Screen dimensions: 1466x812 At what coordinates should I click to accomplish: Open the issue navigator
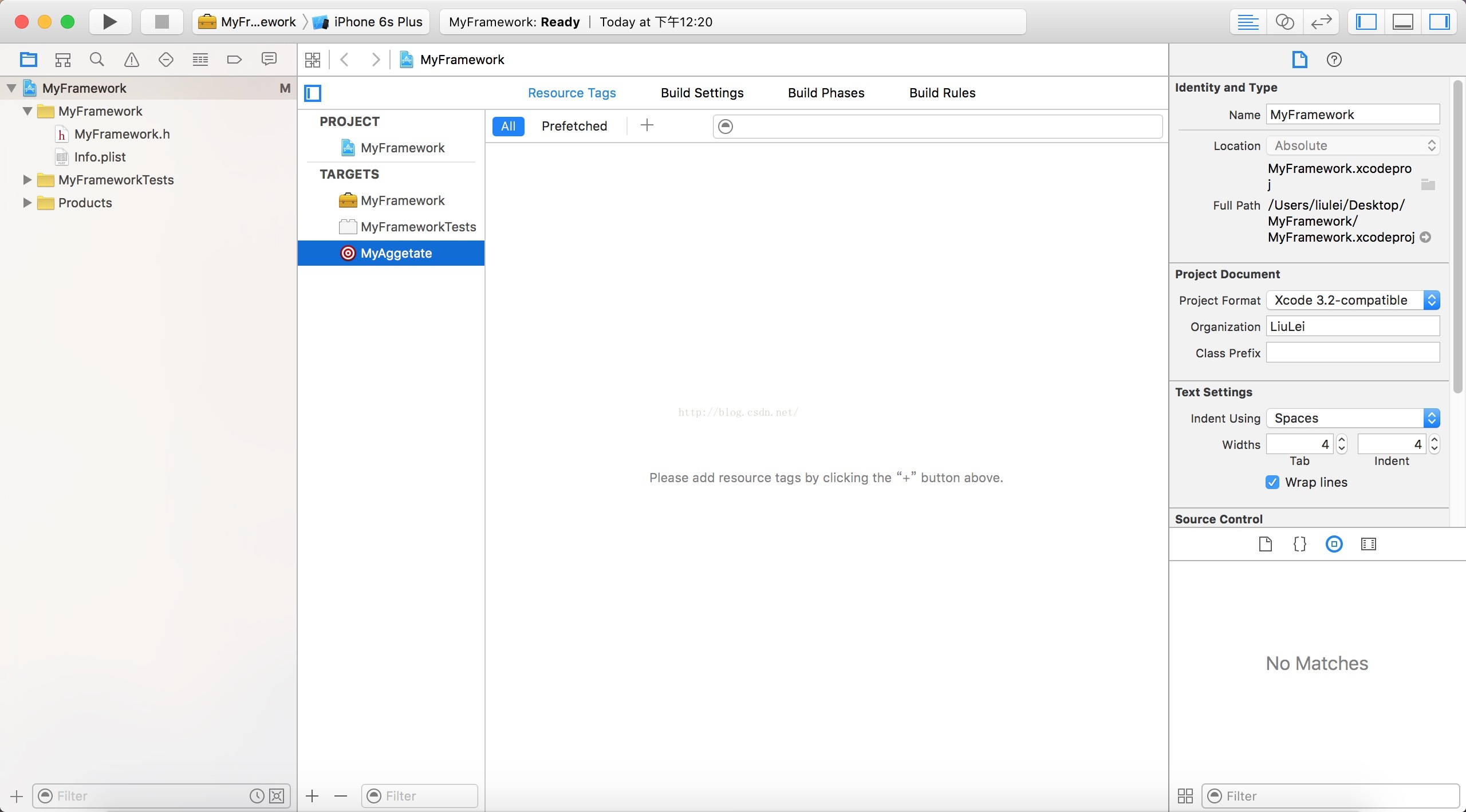132,59
